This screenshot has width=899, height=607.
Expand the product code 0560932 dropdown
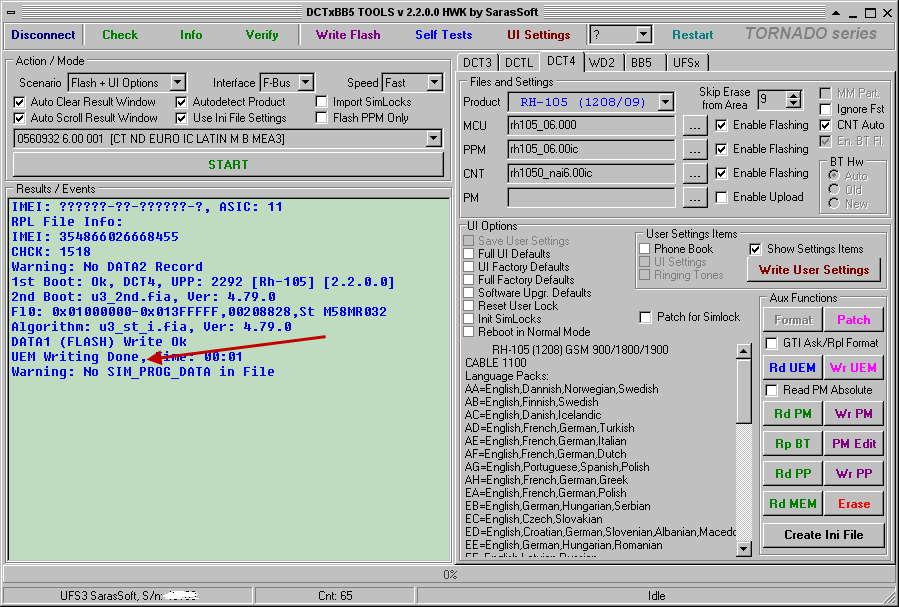(433, 139)
